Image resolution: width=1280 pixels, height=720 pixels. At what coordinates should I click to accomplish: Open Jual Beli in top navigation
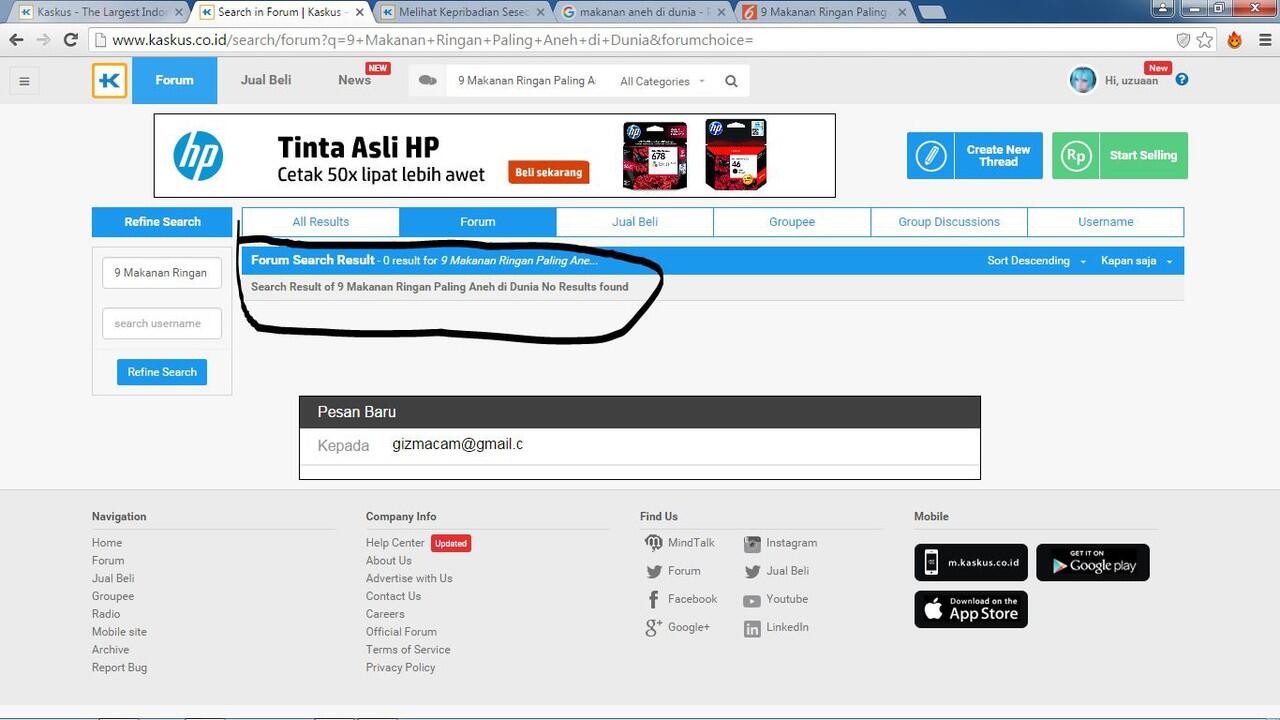pyautogui.click(x=266, y=81)
